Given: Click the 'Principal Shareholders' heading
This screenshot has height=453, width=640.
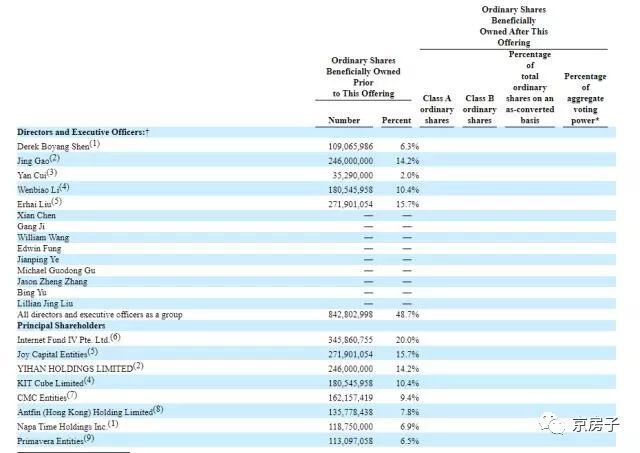Looking at the screenshot, I should point(61,326).
